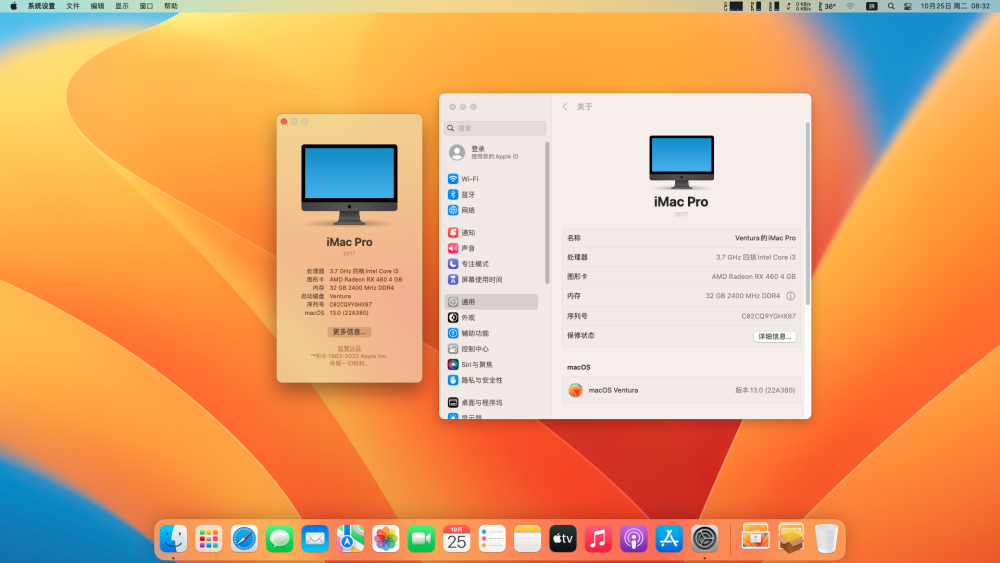The image size is (1000, 563).
Task: Open the 窗口 menu
Action: click(x=147, y=6)
